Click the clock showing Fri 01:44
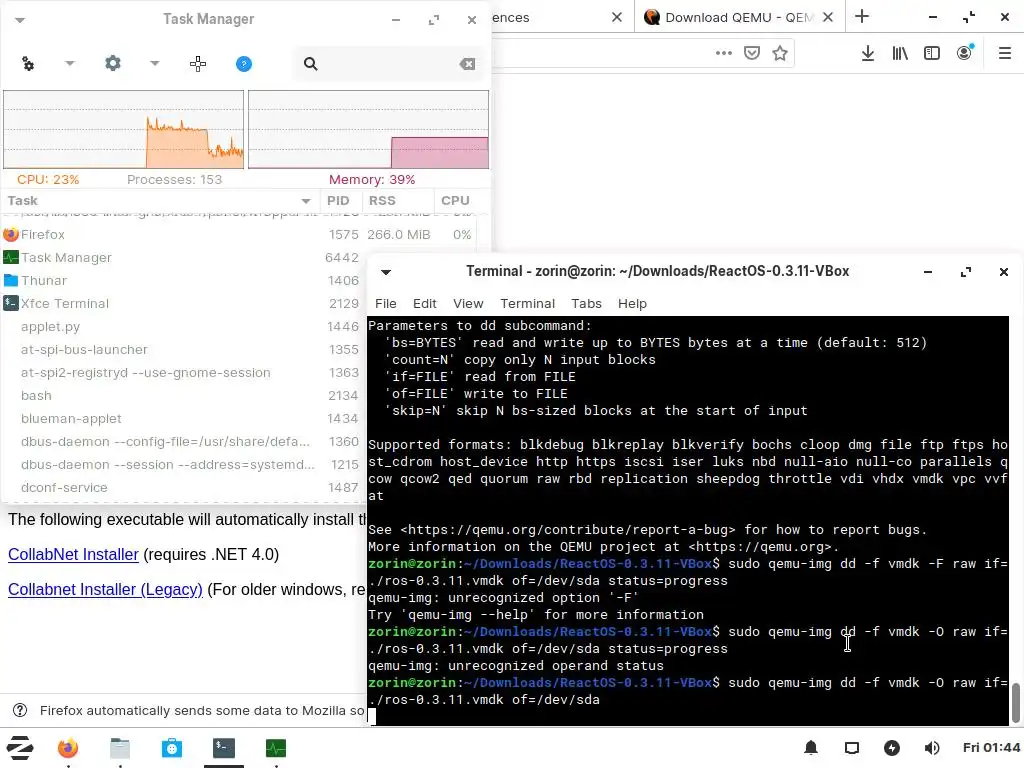Viewport: 1024px width, 768px height. (x=991, y=748)
